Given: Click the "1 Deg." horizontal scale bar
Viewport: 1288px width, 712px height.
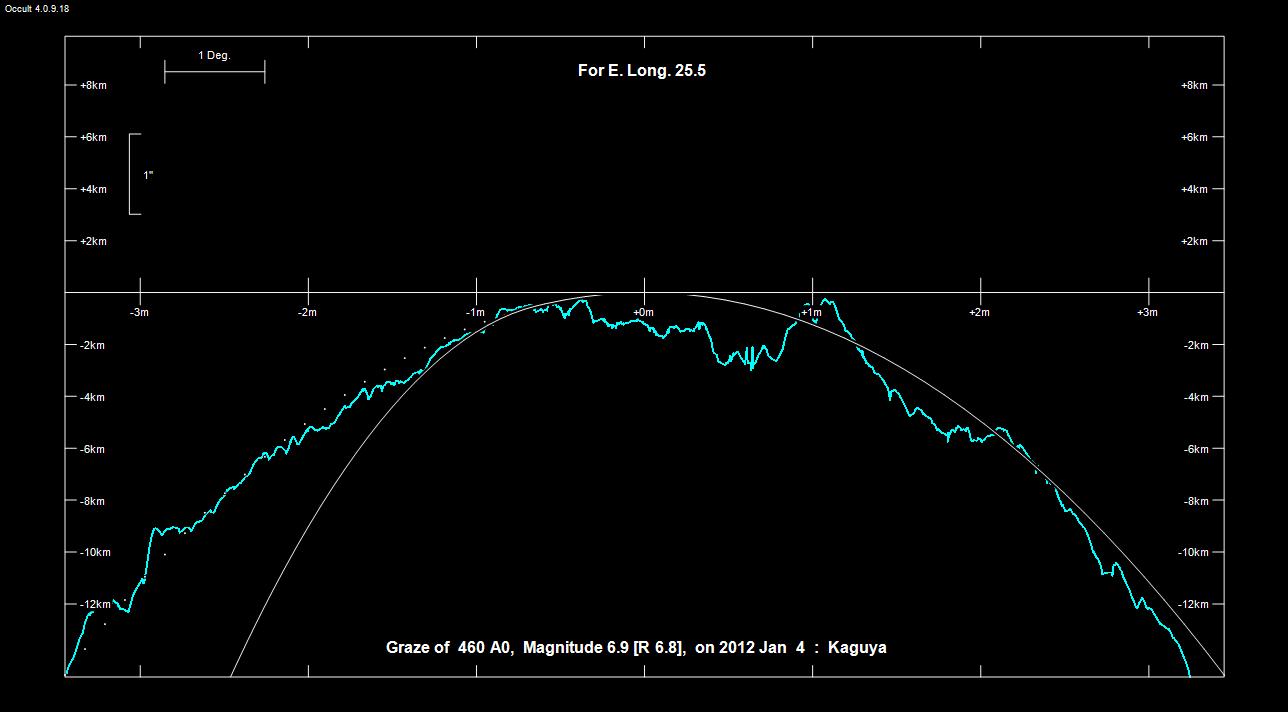Looking at the screenshot, I should [214, 72].
